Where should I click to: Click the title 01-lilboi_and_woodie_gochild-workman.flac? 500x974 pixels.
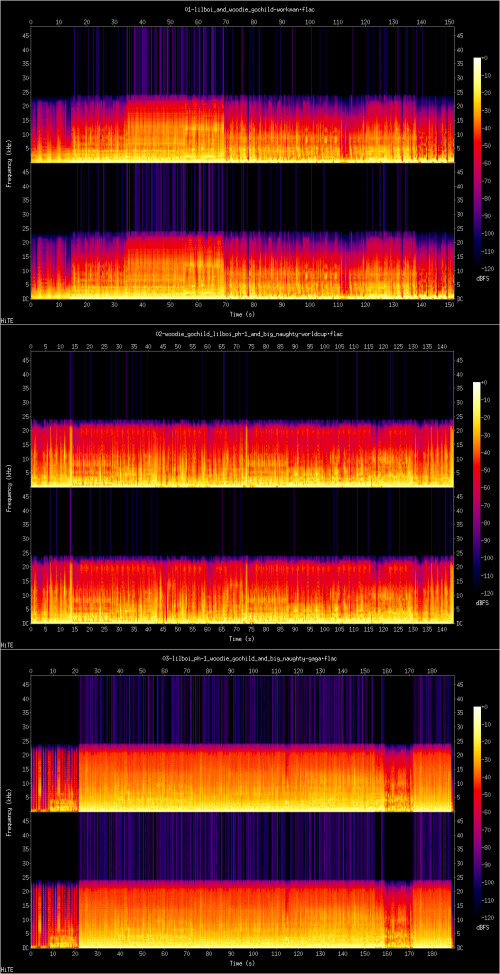click(x=249, y=10)
